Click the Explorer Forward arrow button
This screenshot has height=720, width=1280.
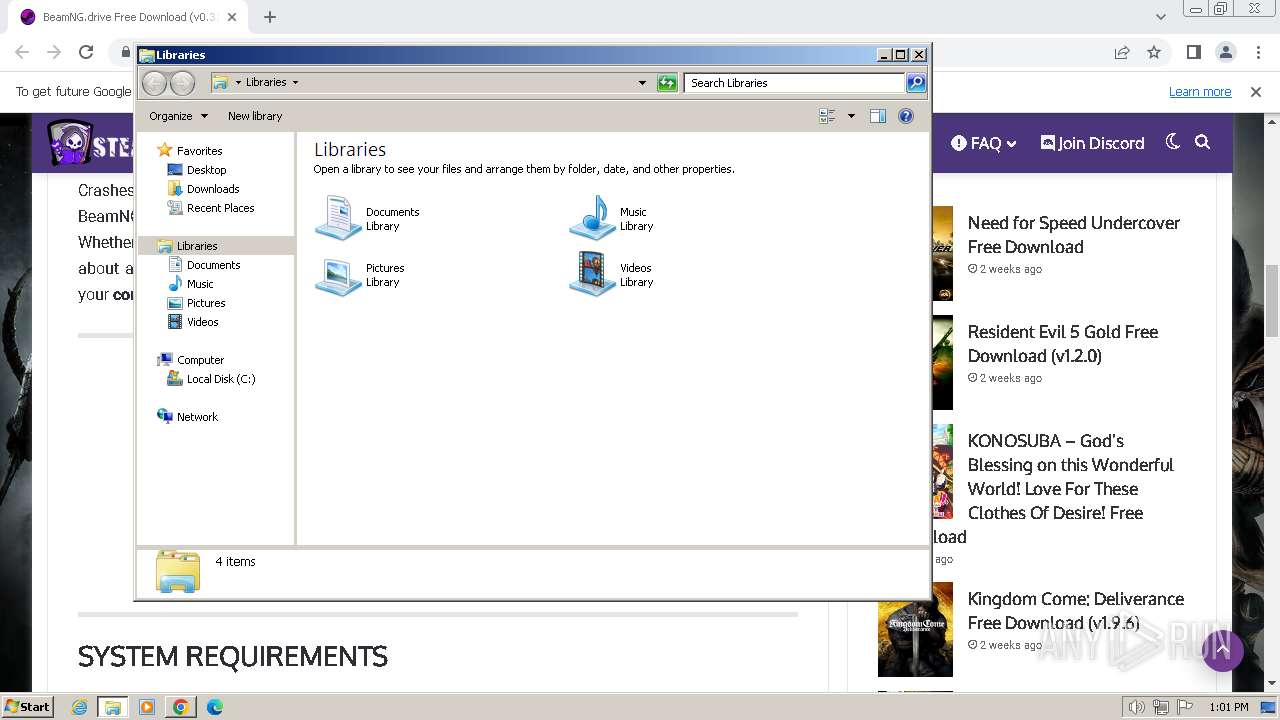click(182, 83)
